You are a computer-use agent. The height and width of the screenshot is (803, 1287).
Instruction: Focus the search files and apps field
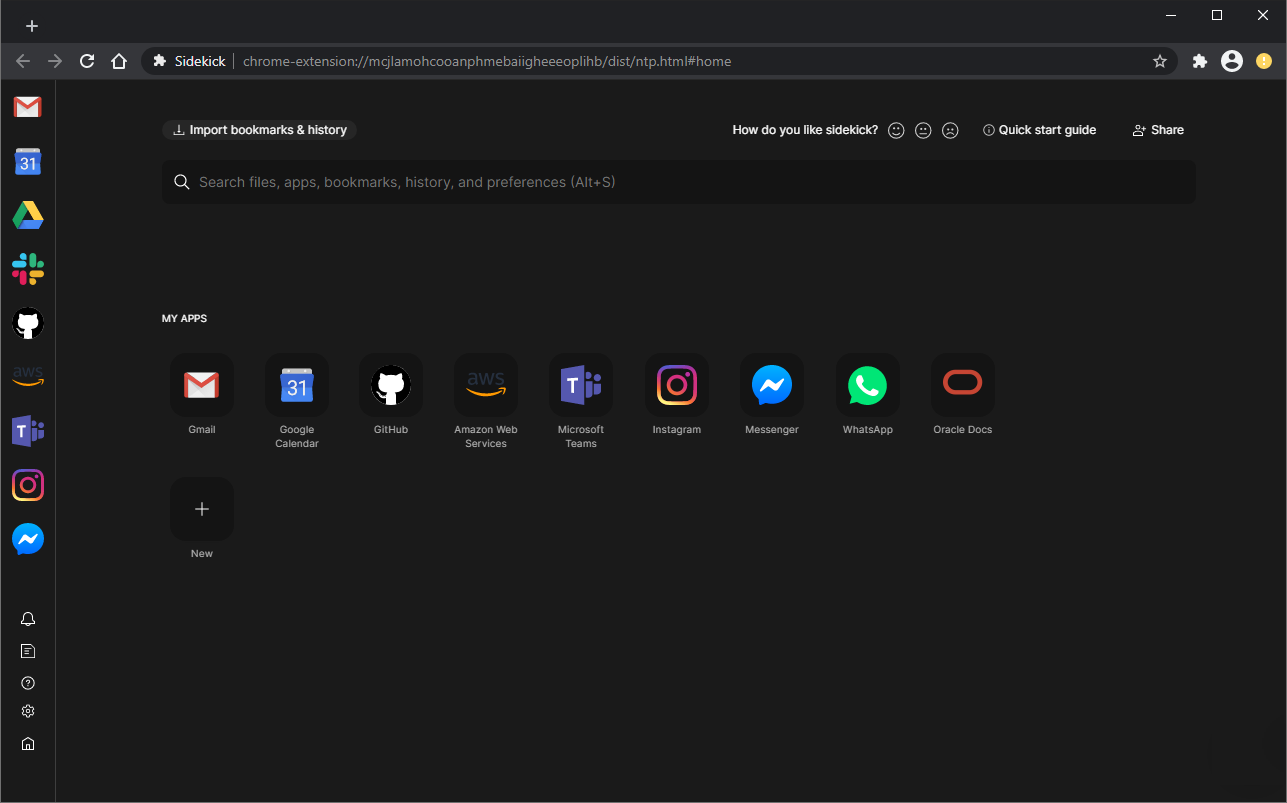tap(679, 182)
